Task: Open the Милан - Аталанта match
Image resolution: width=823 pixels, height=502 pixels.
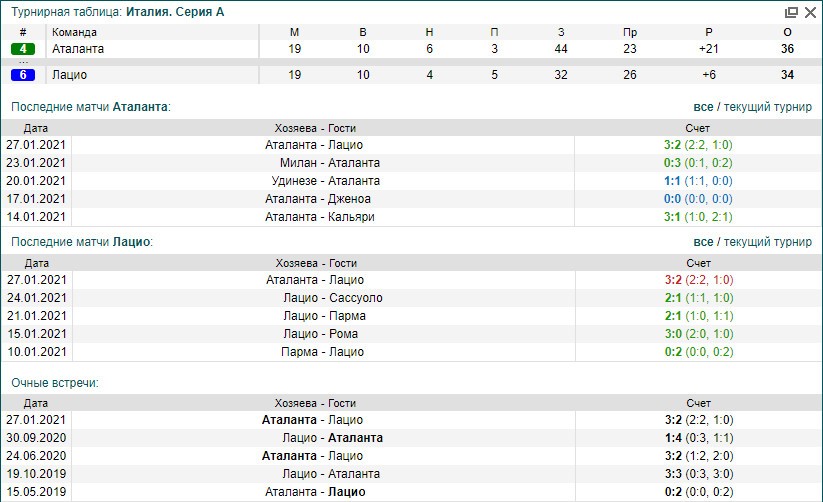Action: [x=315, y=163]
